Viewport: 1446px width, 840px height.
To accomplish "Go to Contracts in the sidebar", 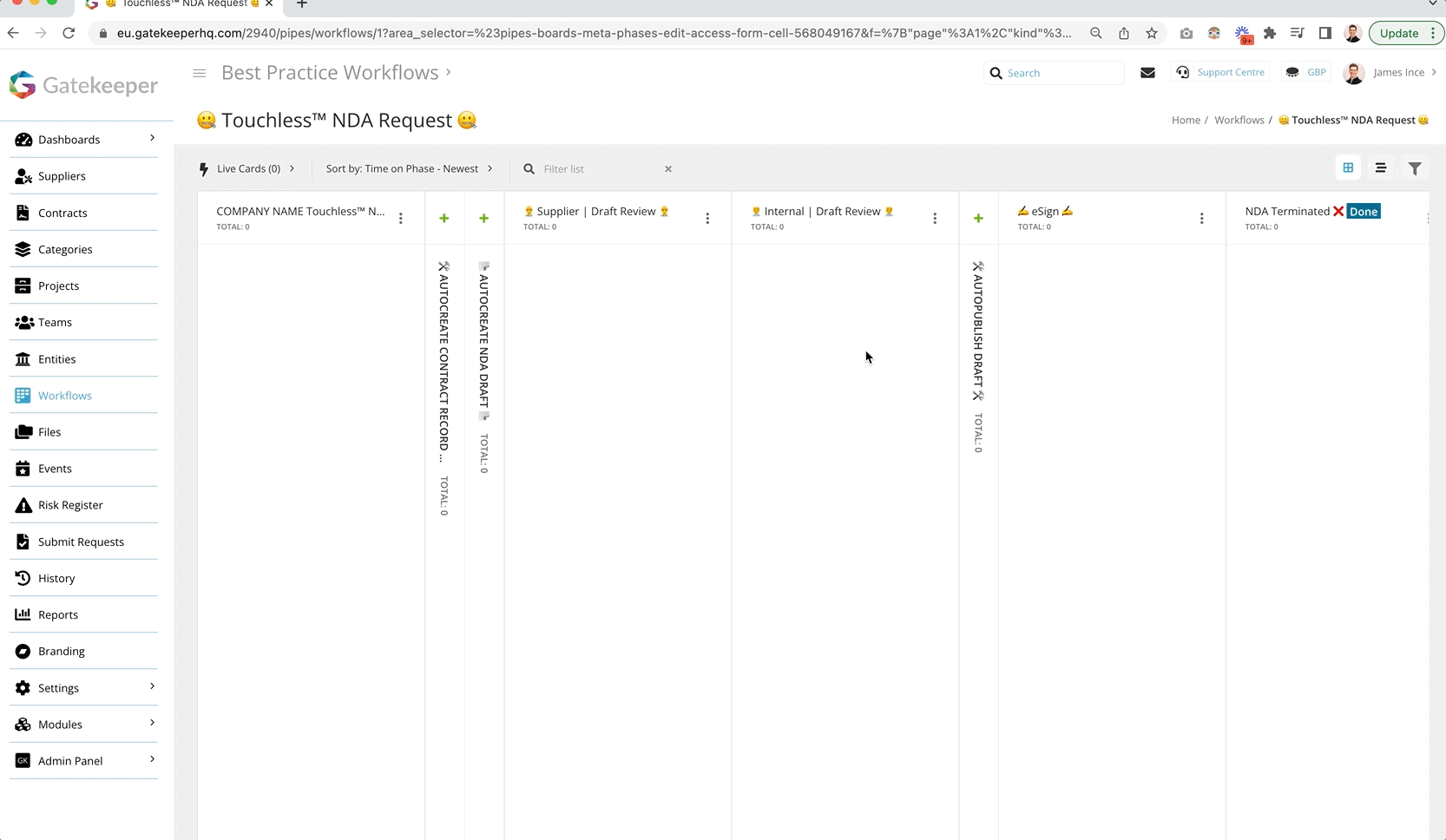I will [x=62, y=213].
